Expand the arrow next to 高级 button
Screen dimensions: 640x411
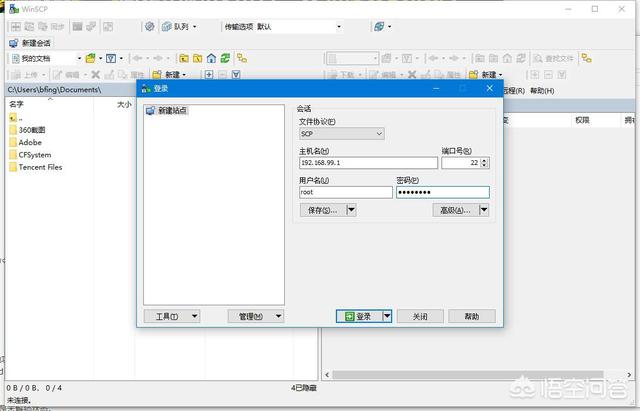click(x=484, y=210)
